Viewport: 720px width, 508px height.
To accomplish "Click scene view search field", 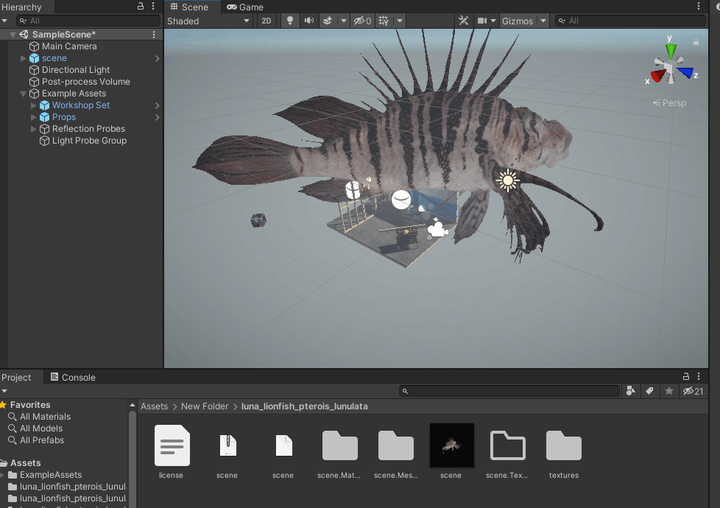I will 630,21.
